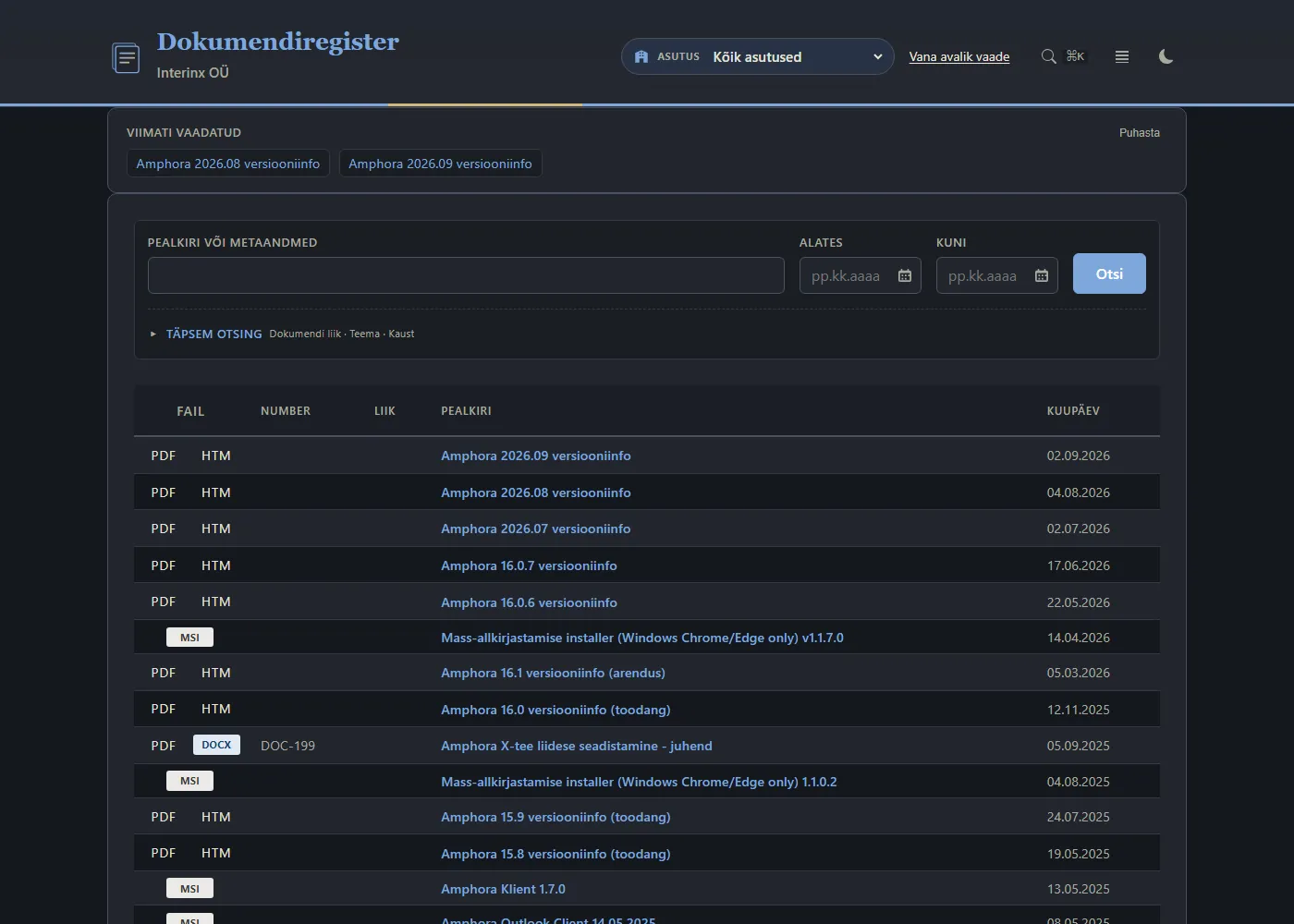The height and width of the screenshot is (924, 1294).
Task: Download MSI file for Mass-allkirjastamise installer v1.1.7.0
Action: (189, 638)
